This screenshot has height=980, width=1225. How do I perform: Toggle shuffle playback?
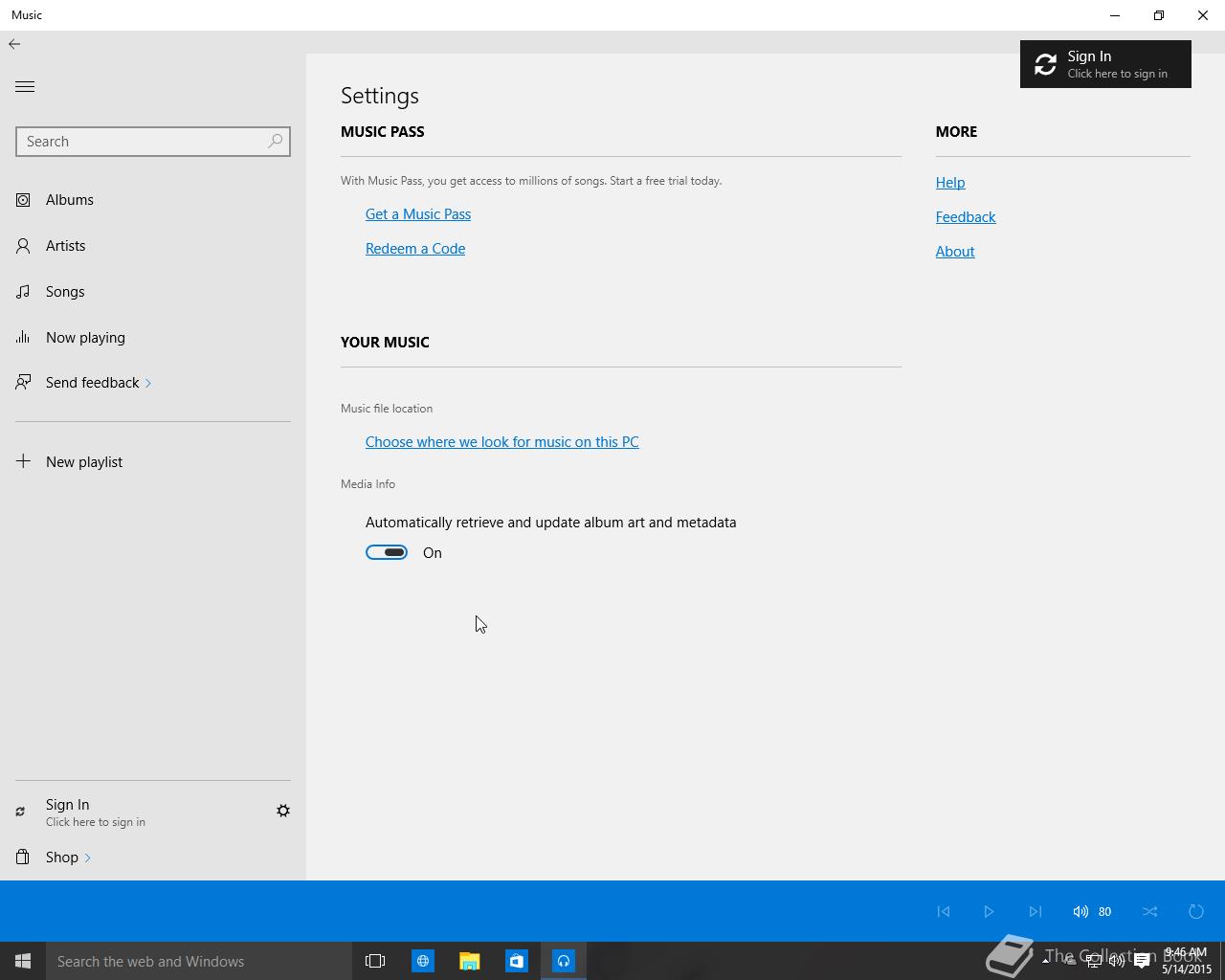[1150, 911]
